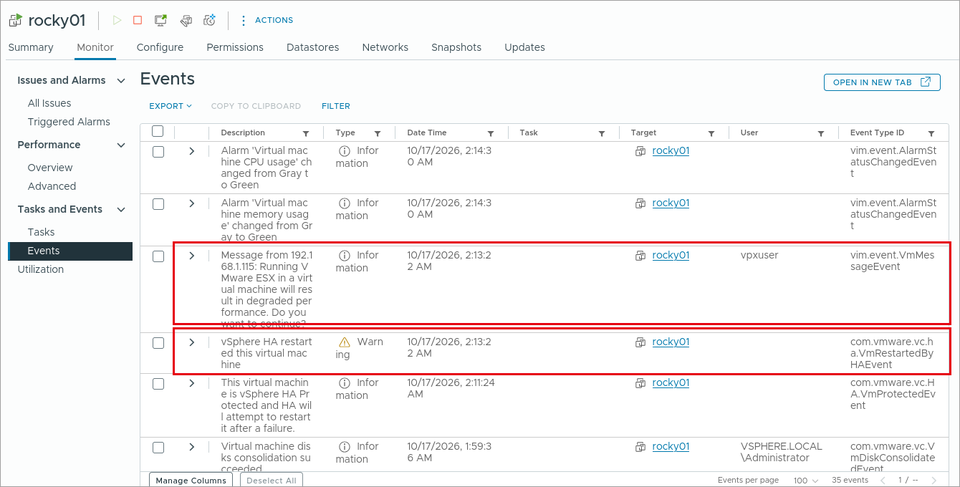Select All Issues in sidebar
The height and width of the screenshot is (487, 960).
[x=50, y=104]
